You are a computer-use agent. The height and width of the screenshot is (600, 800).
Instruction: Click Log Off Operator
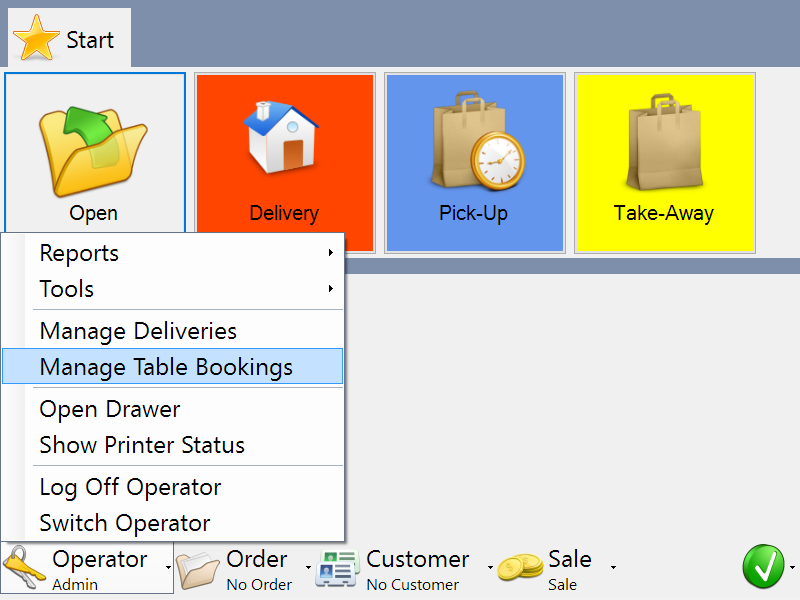click(130, 487)
